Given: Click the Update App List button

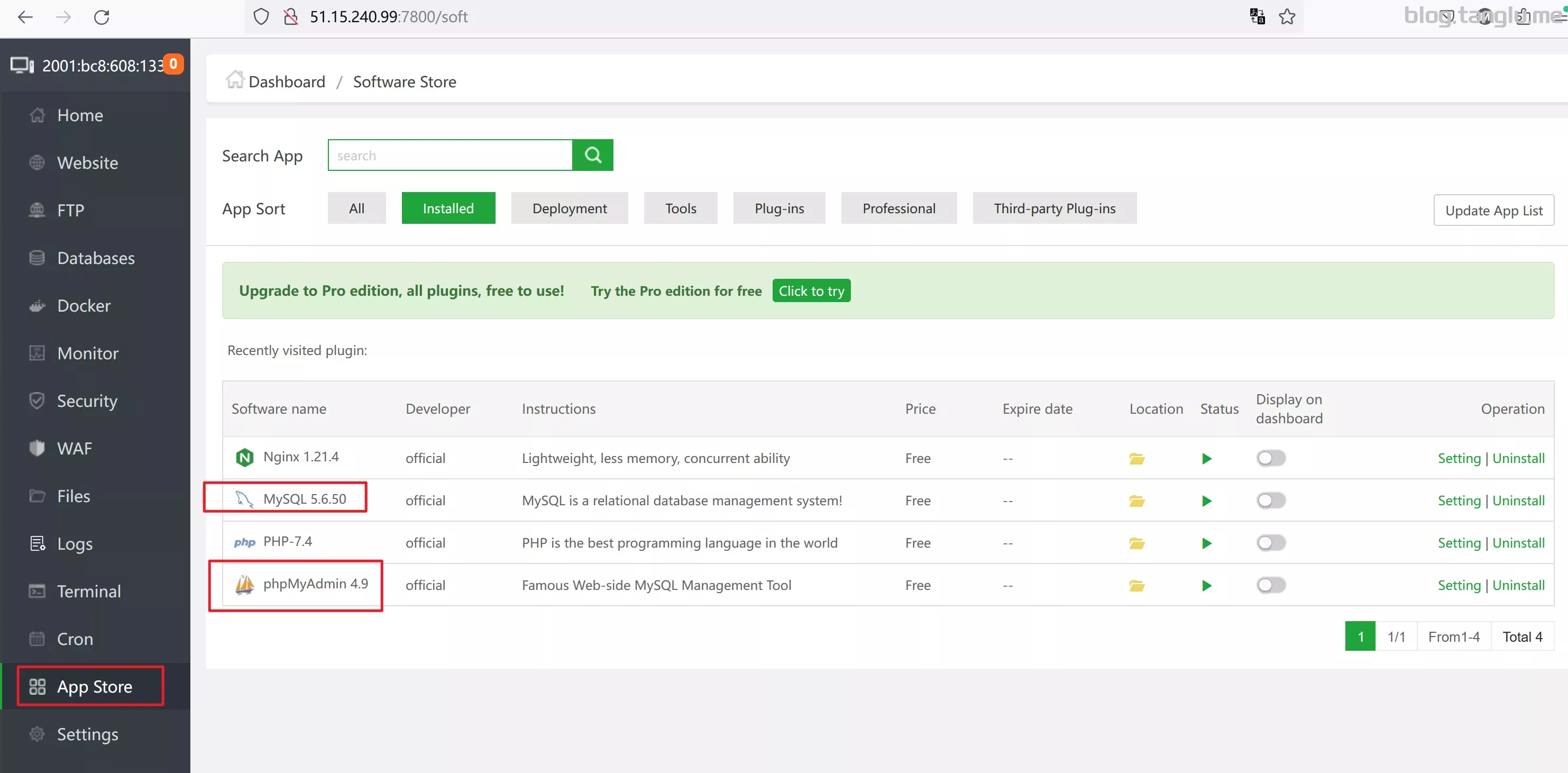Looking at the screenshot, I should coord(1494,210).
